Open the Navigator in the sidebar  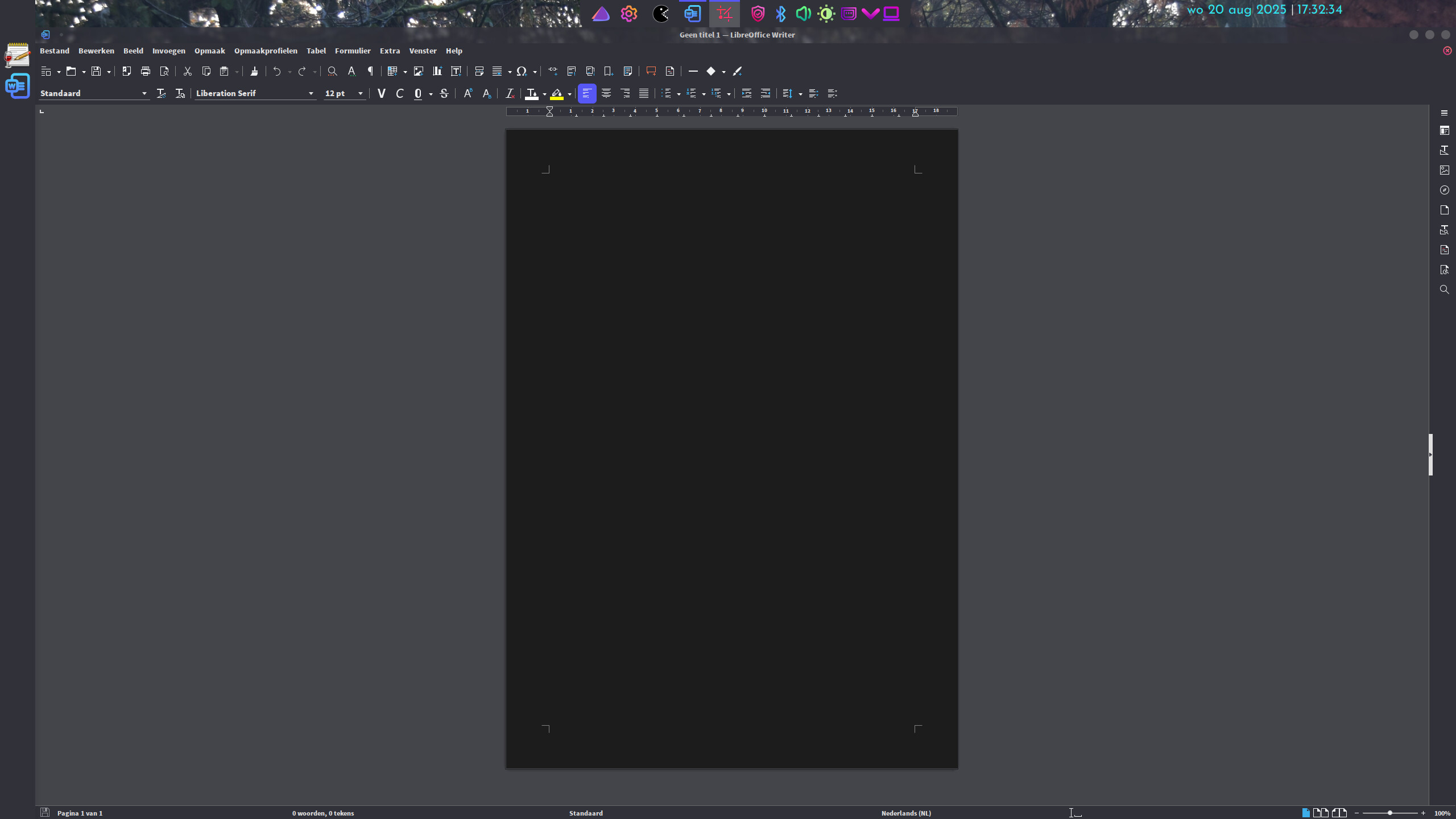pyautogui.click(x=1444, y=189)
